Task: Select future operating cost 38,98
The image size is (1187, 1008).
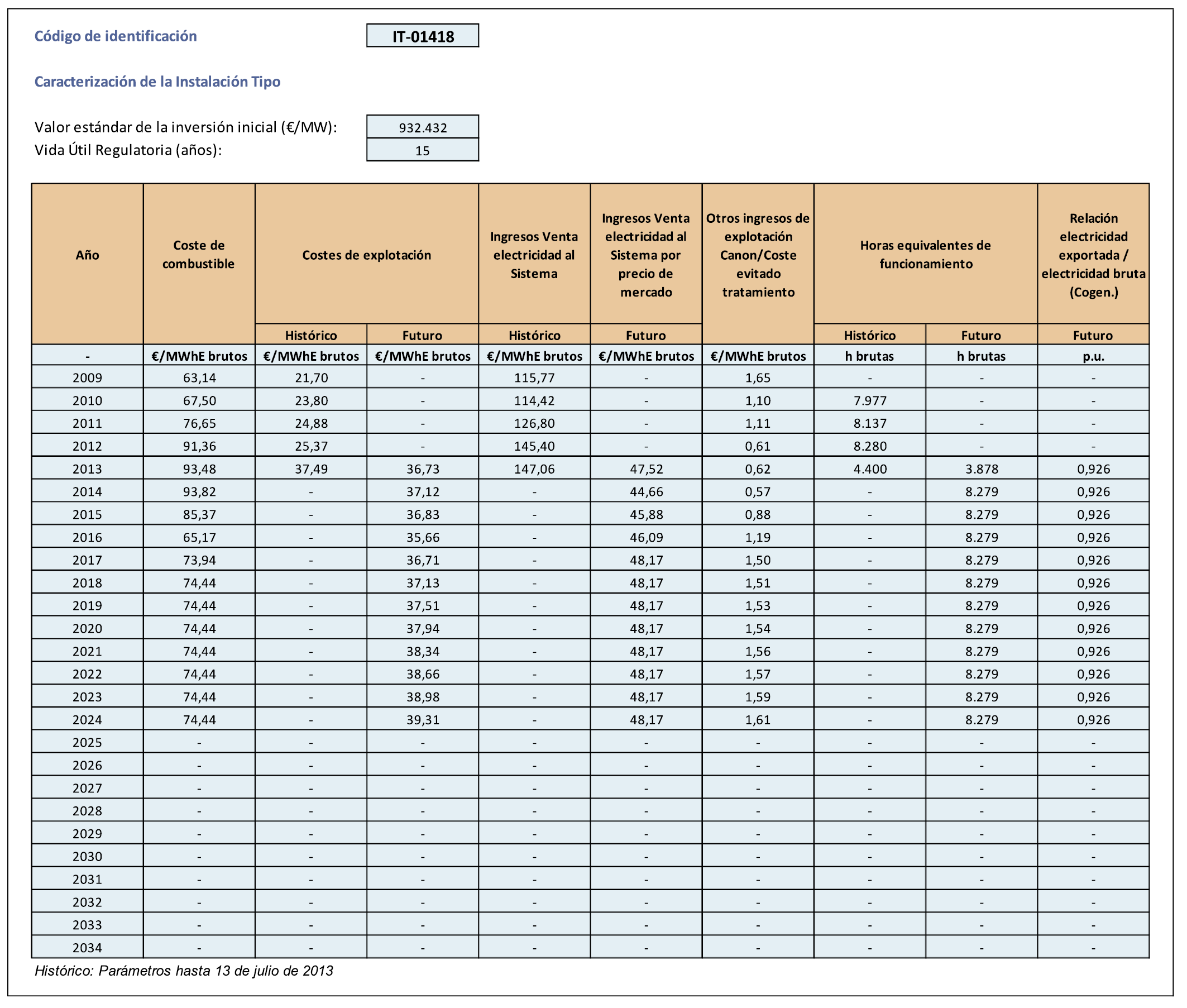Action: 422,696
